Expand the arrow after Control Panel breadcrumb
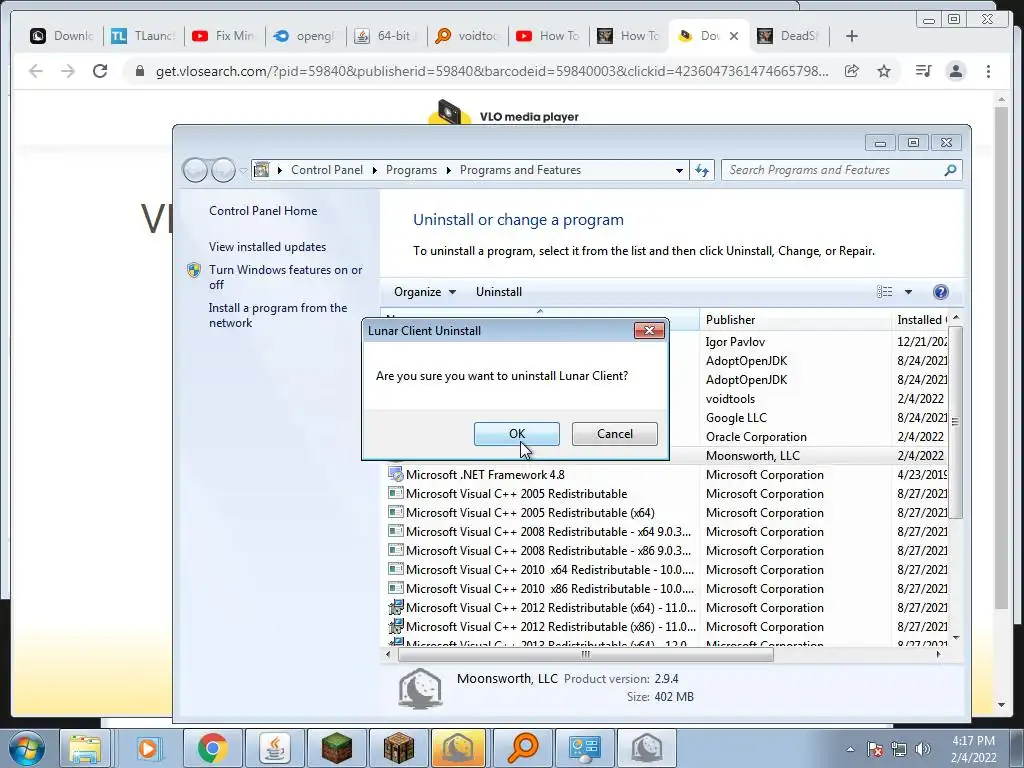Image resolution: width=1024 pixels, height=768 pixels. tap(375, 170)
